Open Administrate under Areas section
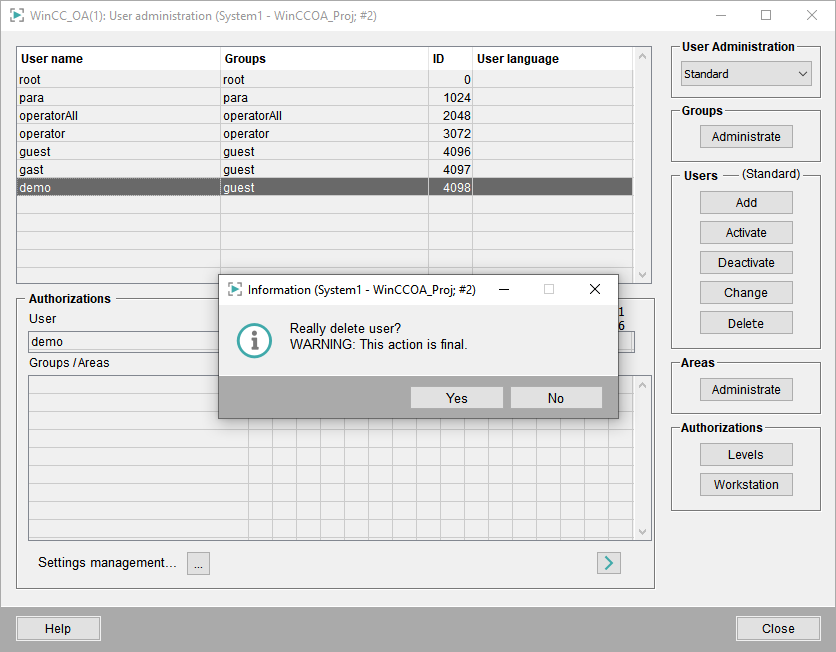Viewport: 836px width, 652px height. point(746,390)
